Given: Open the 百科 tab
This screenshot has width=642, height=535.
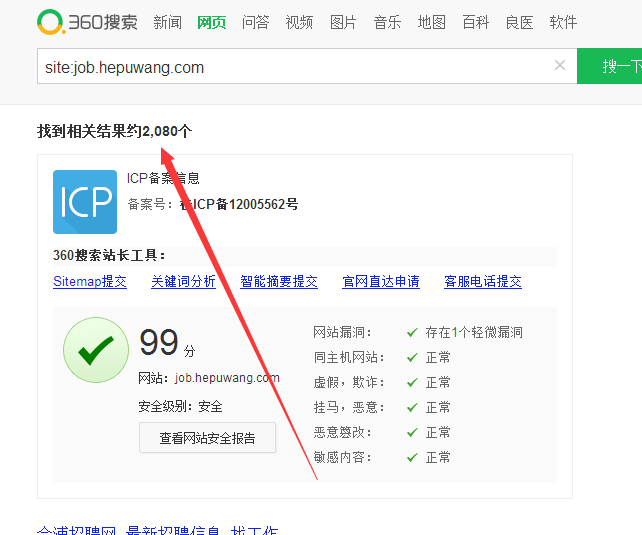Looking at the screenshot, I should point(475,22).
